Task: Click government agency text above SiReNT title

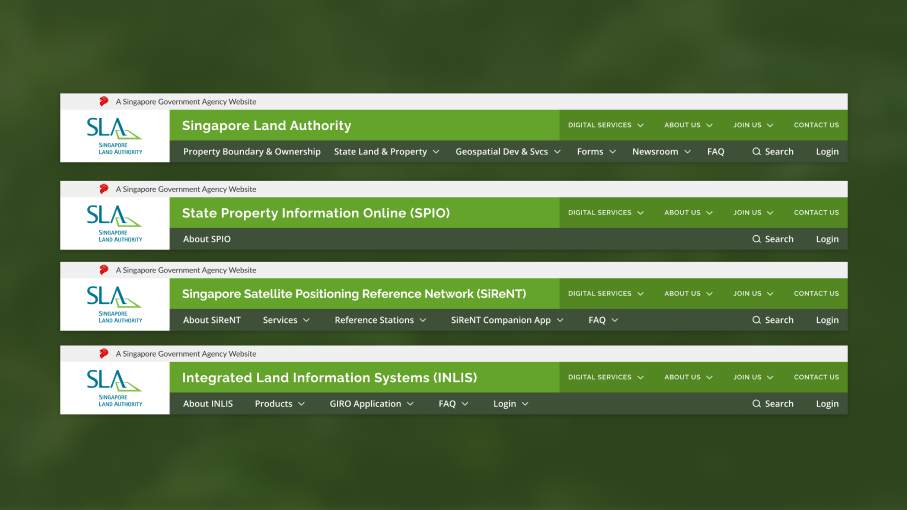Action: [x=186, y=270]
